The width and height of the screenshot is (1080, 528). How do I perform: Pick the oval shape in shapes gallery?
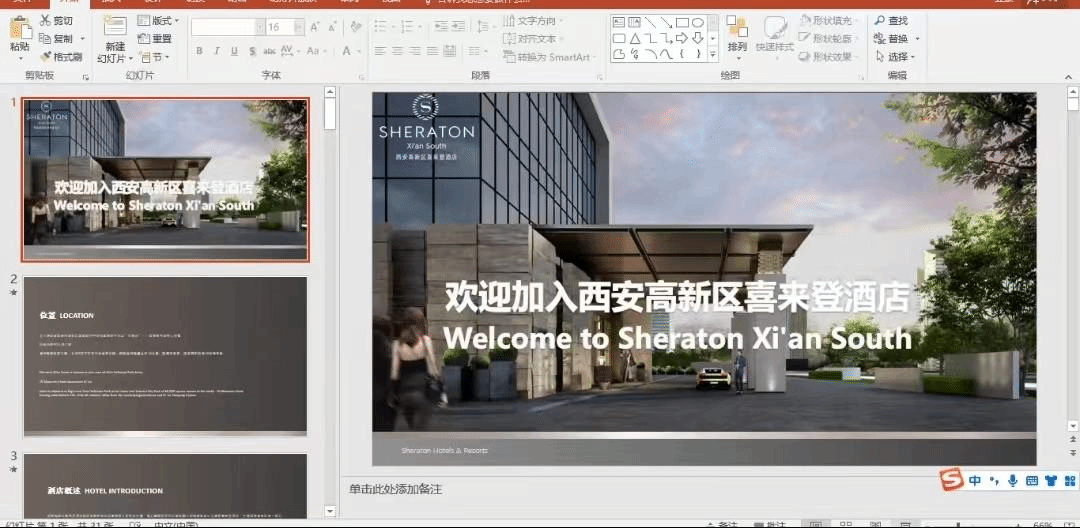point(697,22)
